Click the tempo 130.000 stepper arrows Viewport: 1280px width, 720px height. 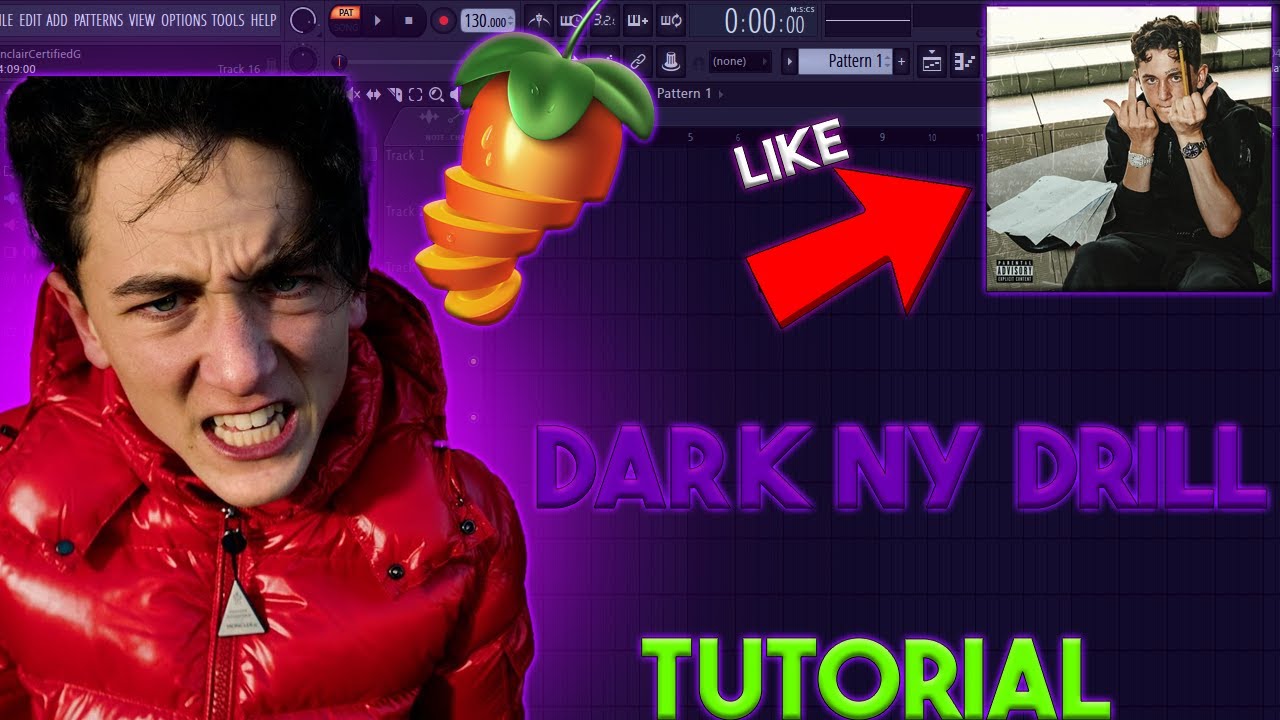click(511, 20)
